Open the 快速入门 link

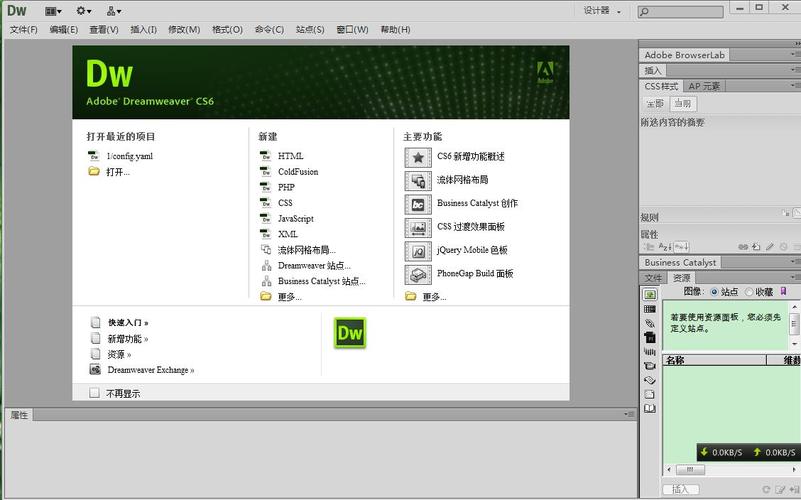pos(128,323)
